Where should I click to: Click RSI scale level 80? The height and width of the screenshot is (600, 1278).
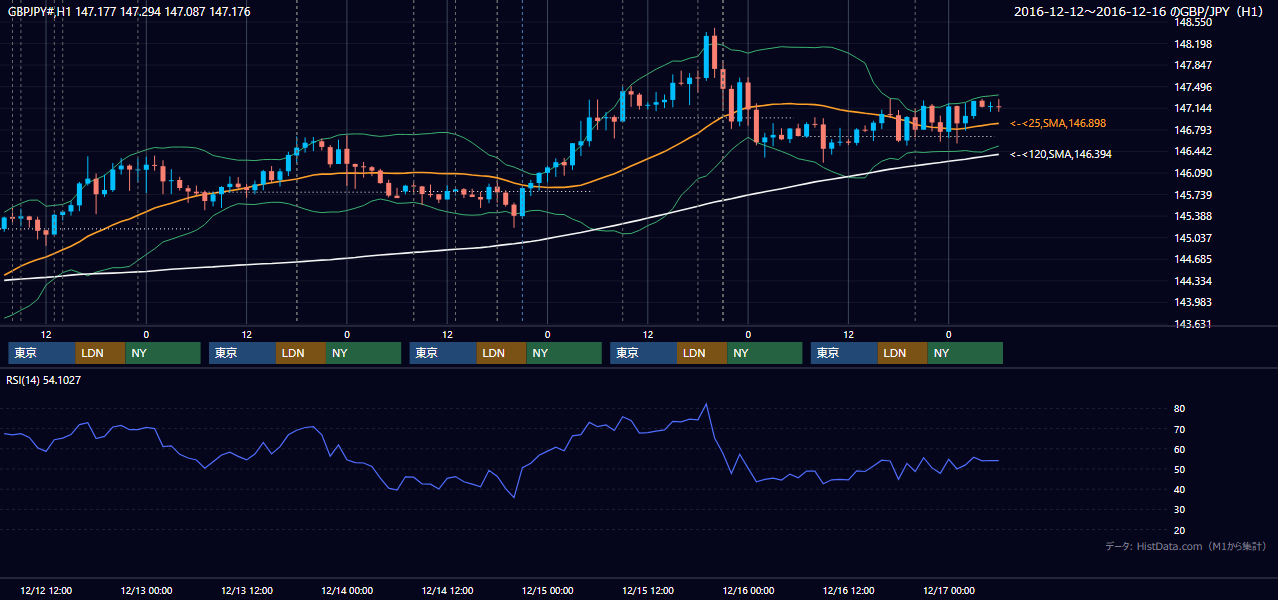tap(1180, 409)
